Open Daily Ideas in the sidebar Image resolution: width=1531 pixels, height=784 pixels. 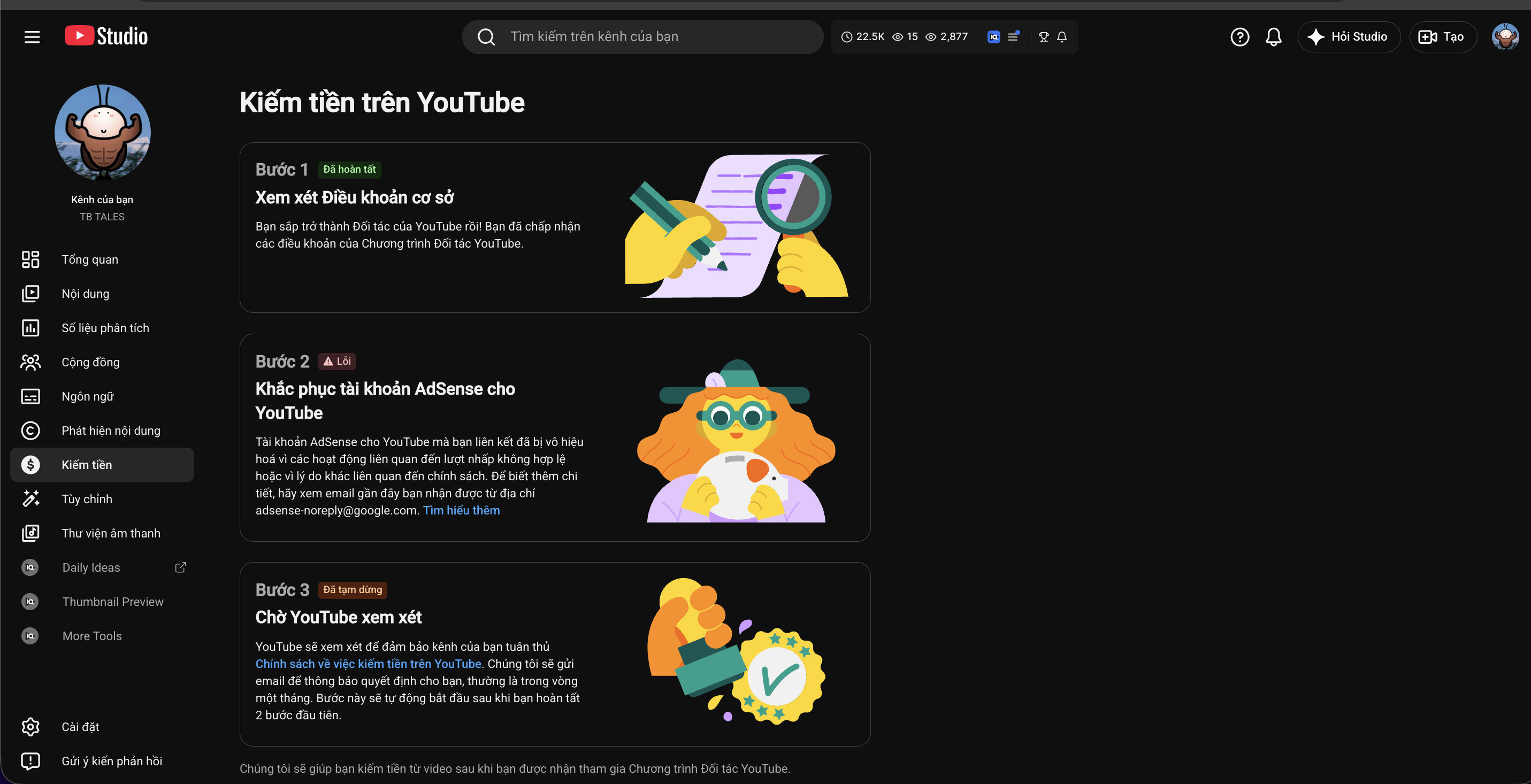pyautogui.click(x=102, y=567)
